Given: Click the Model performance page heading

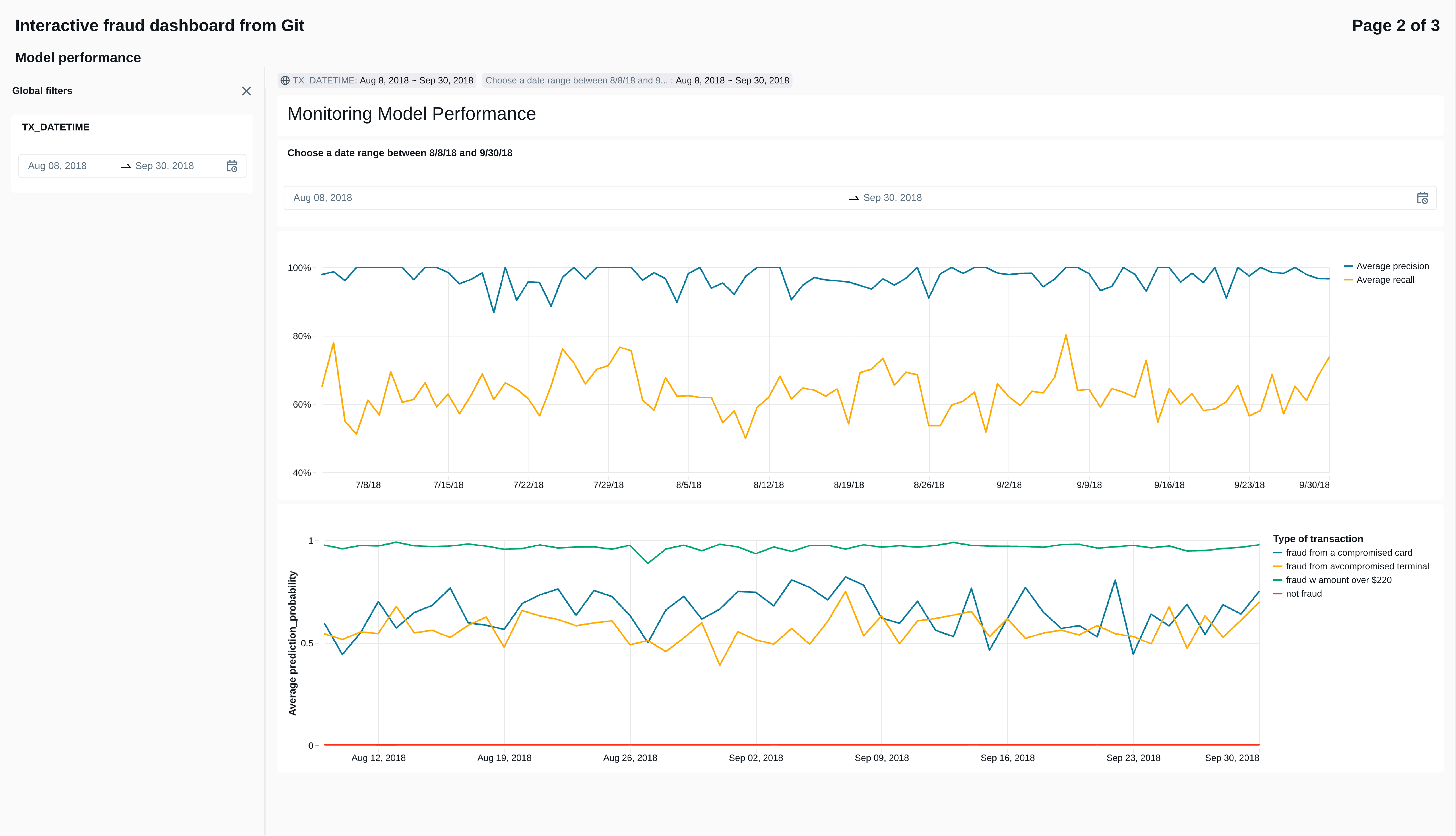Looking at the screenshot, I should pyautogui.click(x=78, y=58).
